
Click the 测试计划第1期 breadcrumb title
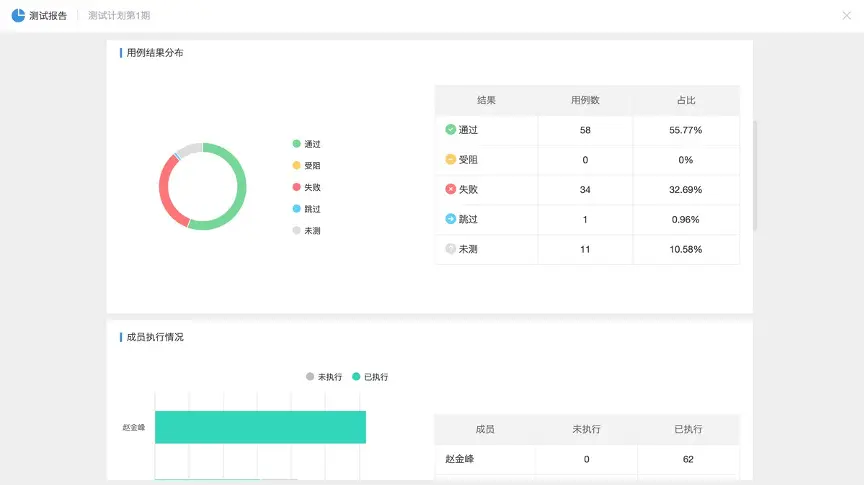coord(119,15)
